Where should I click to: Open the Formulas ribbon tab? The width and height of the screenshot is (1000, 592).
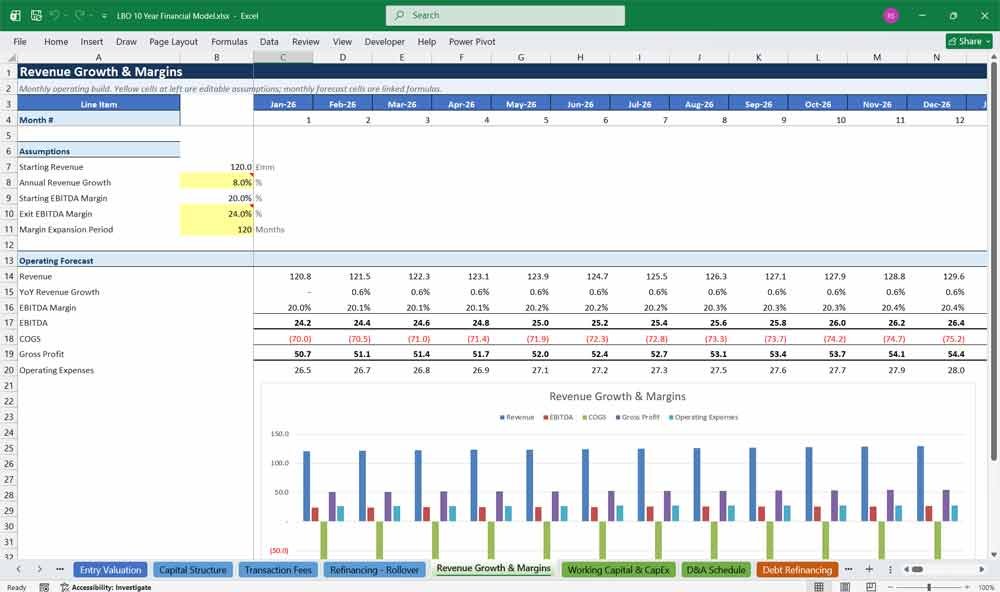(229, 41)
